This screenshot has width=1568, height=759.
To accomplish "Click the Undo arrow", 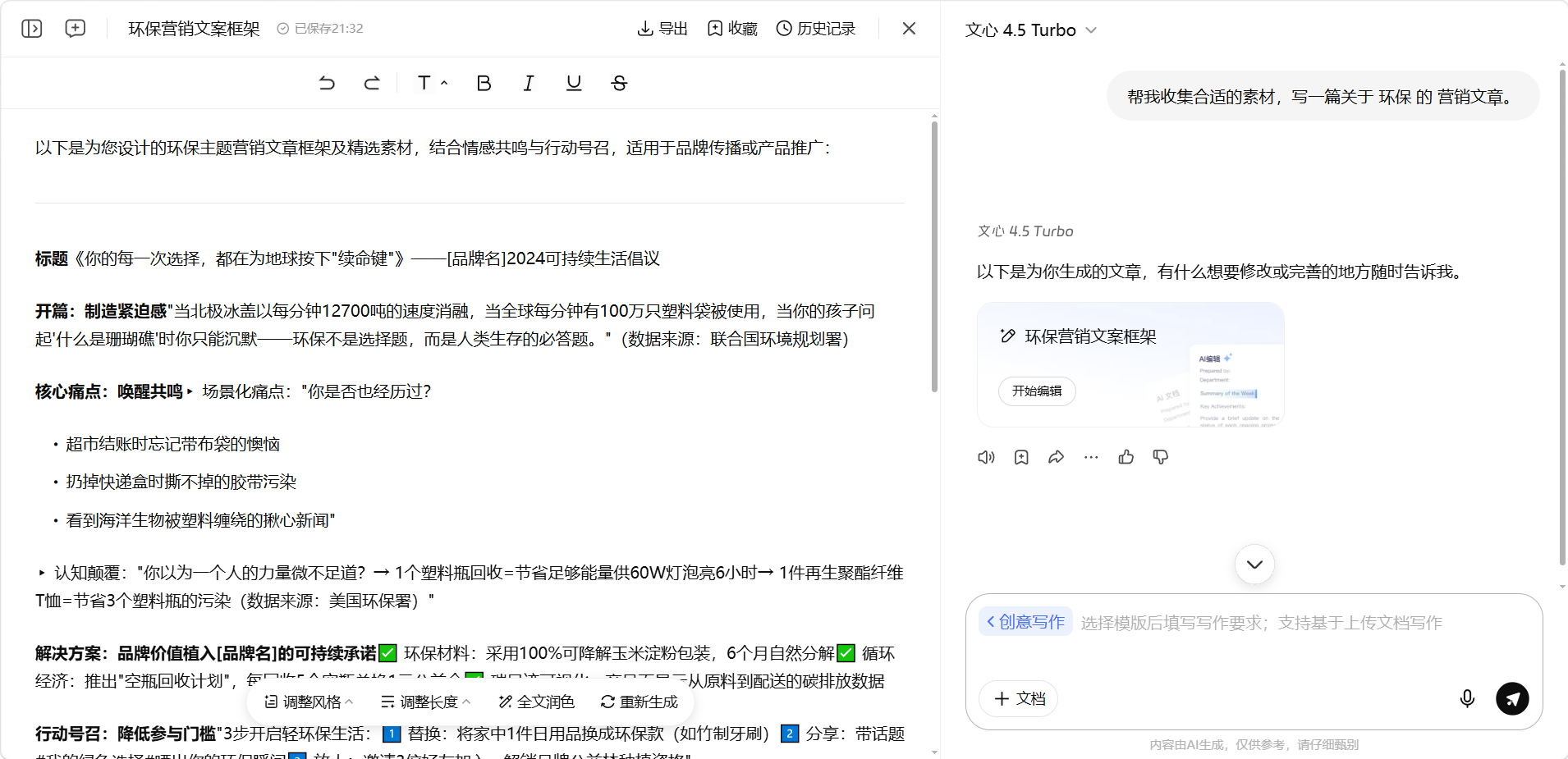I will tap(327, 83).
